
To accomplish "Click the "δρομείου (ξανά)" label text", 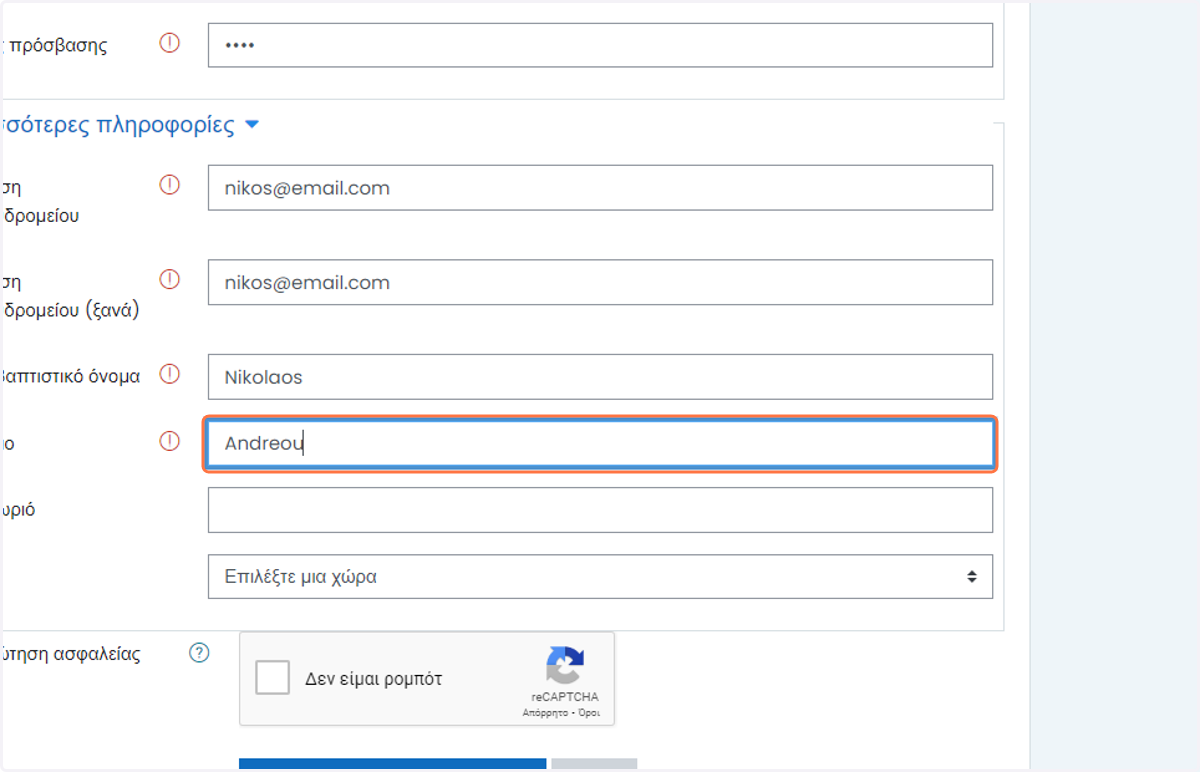I will coord(71,310).
